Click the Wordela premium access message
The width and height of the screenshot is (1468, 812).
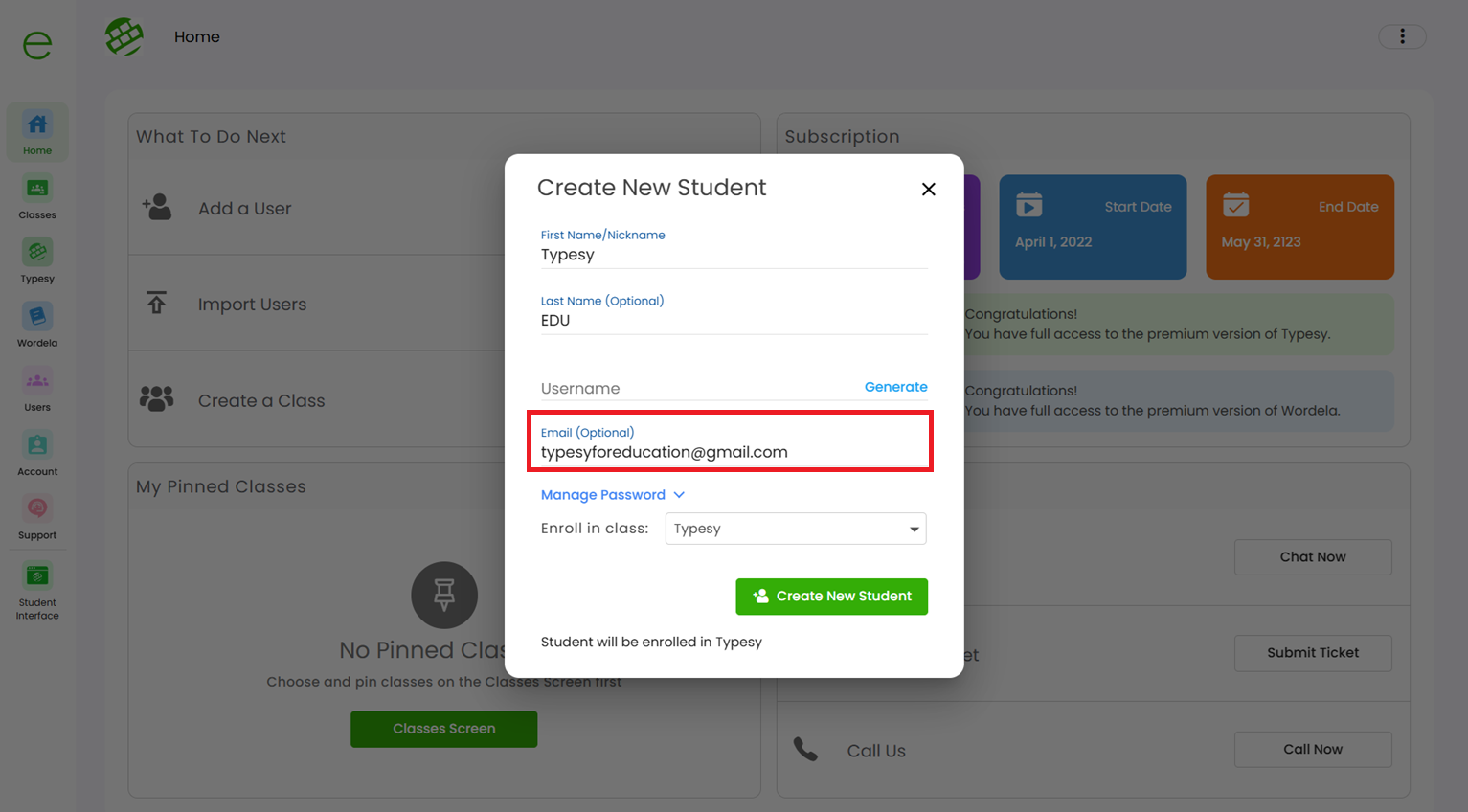[x=1152, y=400]
